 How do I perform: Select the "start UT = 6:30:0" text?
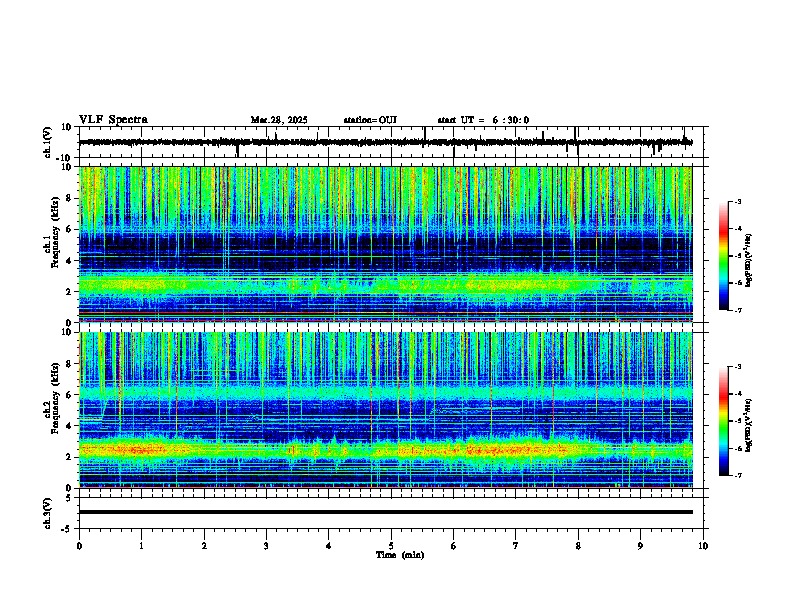pos(483,120)
